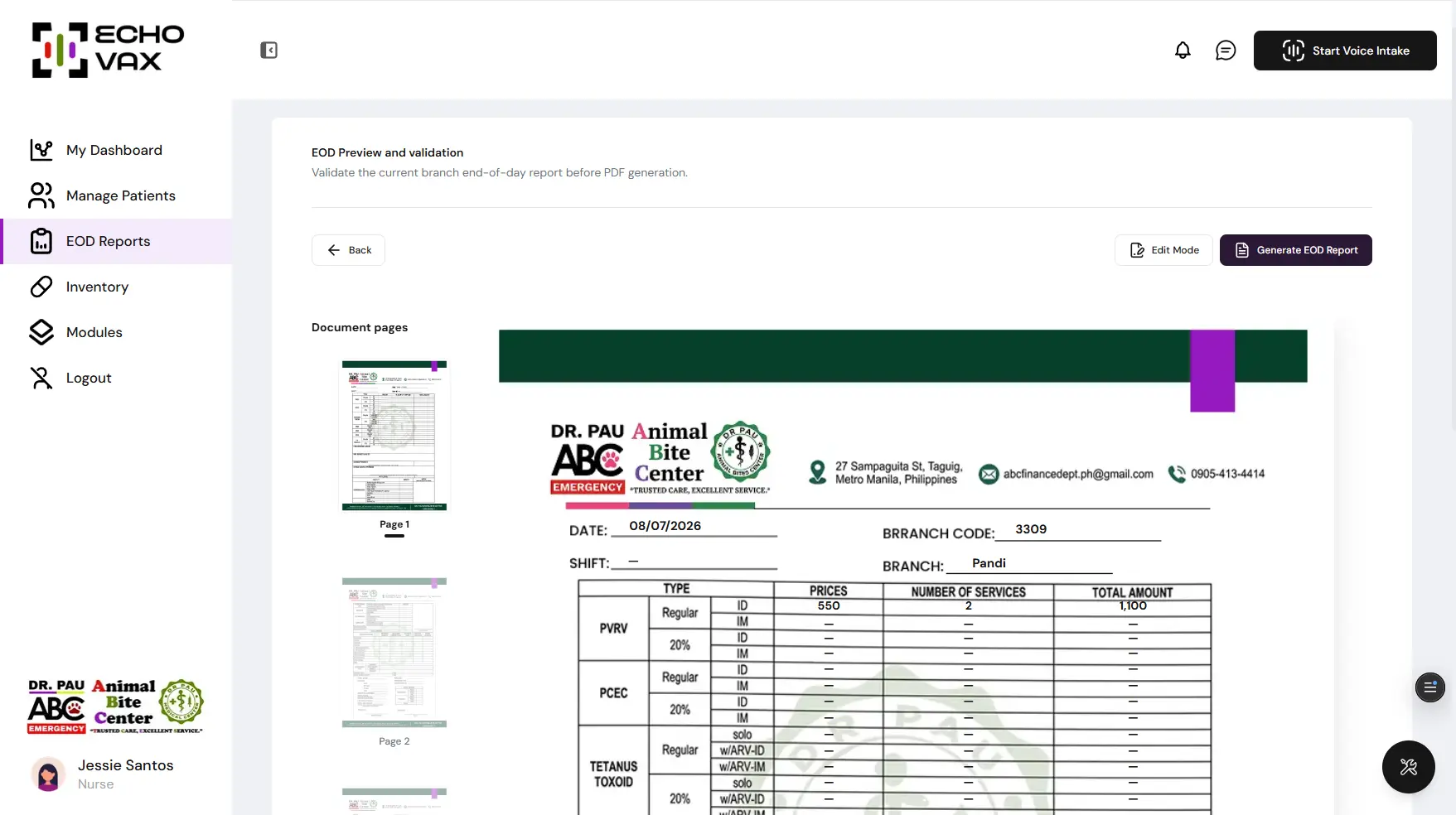Click PVRV price cell 550
The image size is (1456, 815).
829,606
